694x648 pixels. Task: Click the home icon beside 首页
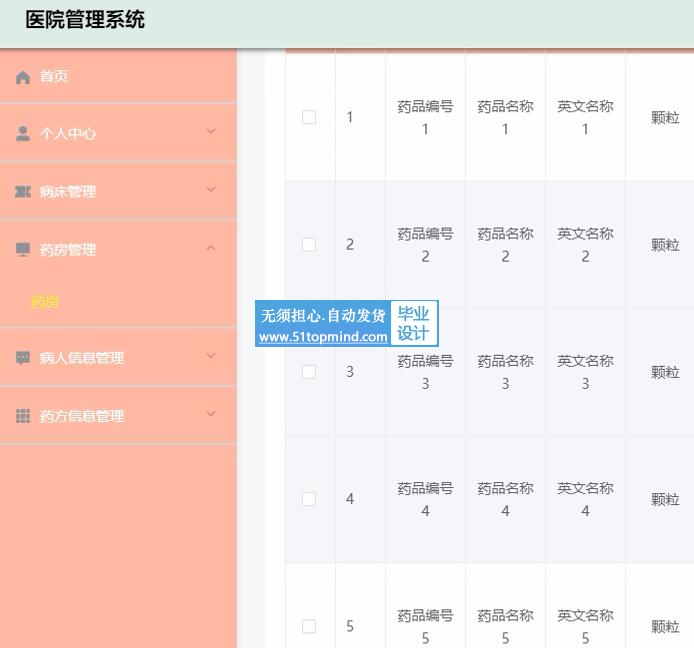coord(23,77)
